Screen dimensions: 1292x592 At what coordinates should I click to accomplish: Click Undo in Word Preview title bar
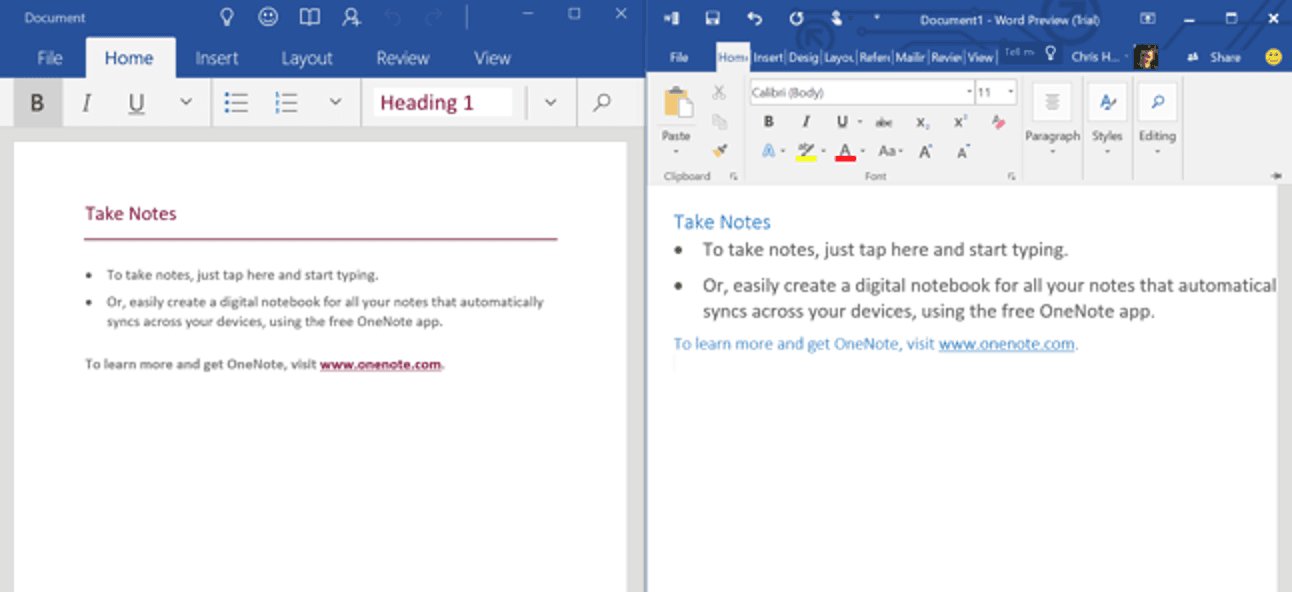click(754, 18)
